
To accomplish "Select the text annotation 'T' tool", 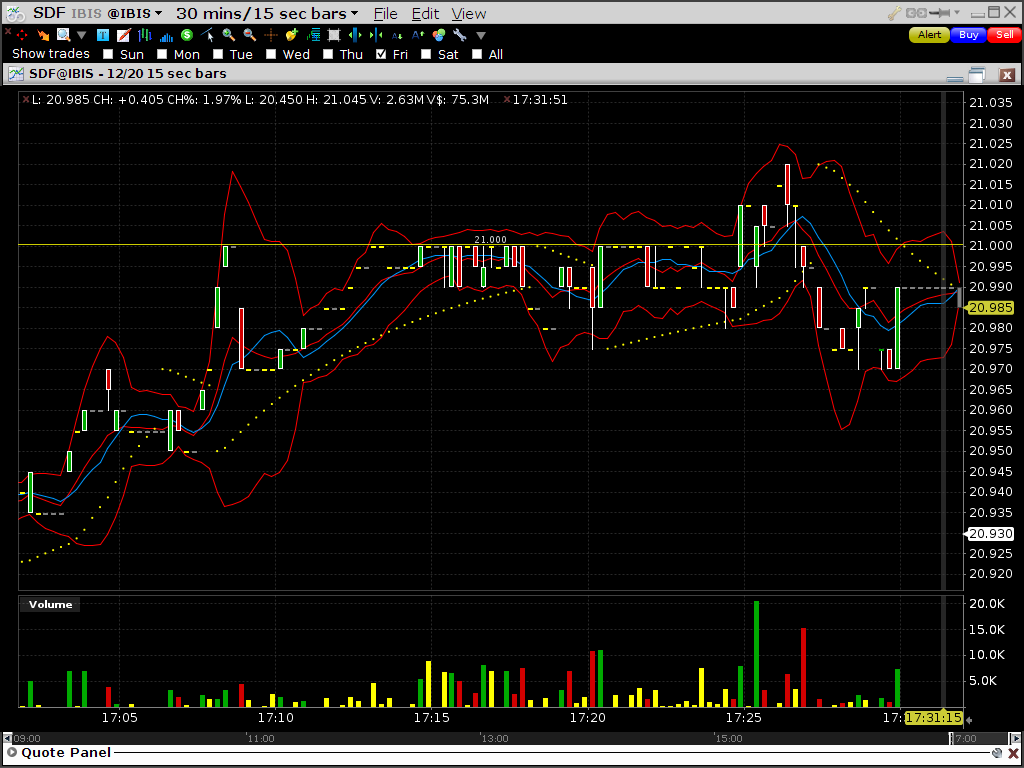I will (103, 35).
